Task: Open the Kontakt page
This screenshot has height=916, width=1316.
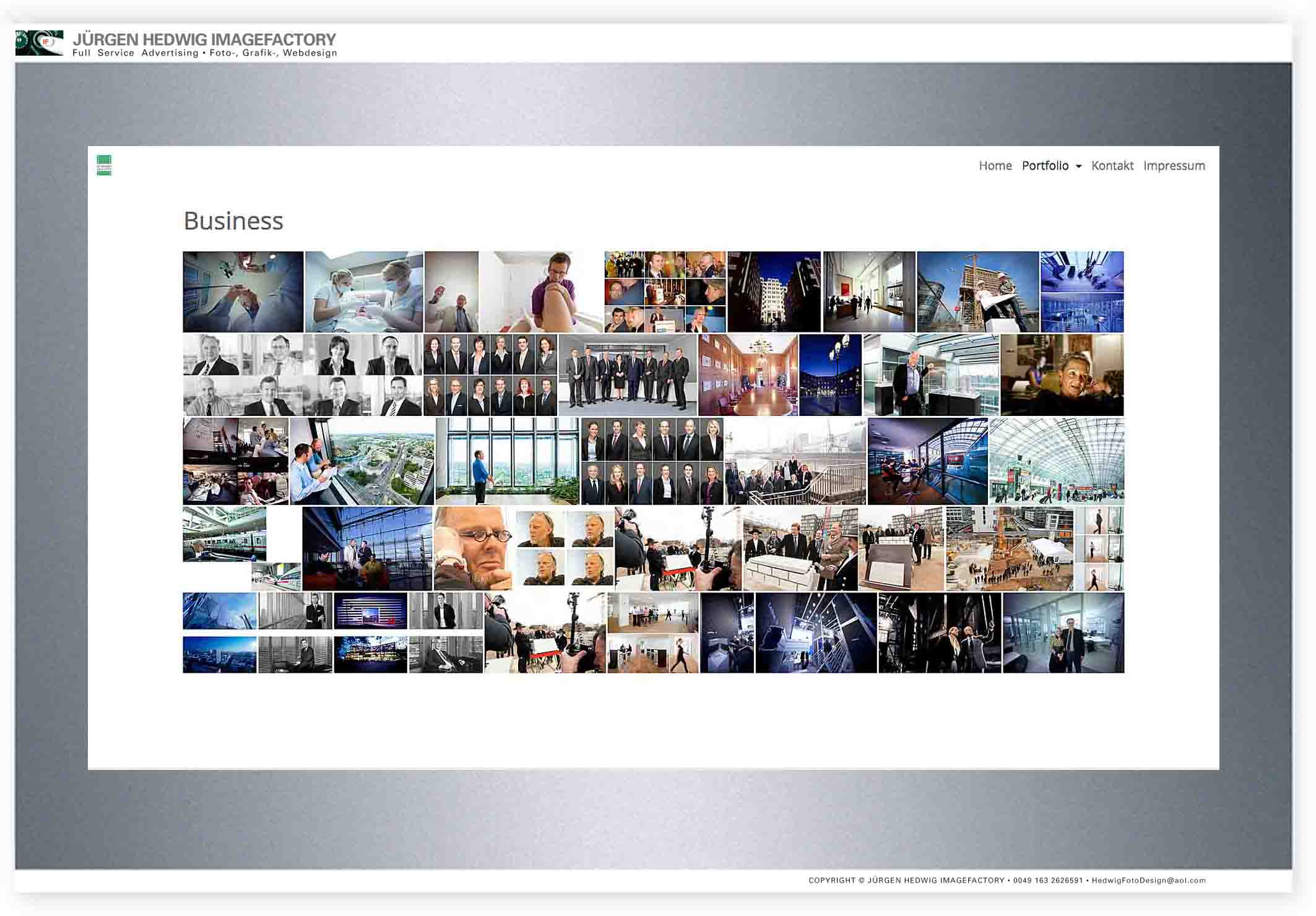Action: point(1112,166)
